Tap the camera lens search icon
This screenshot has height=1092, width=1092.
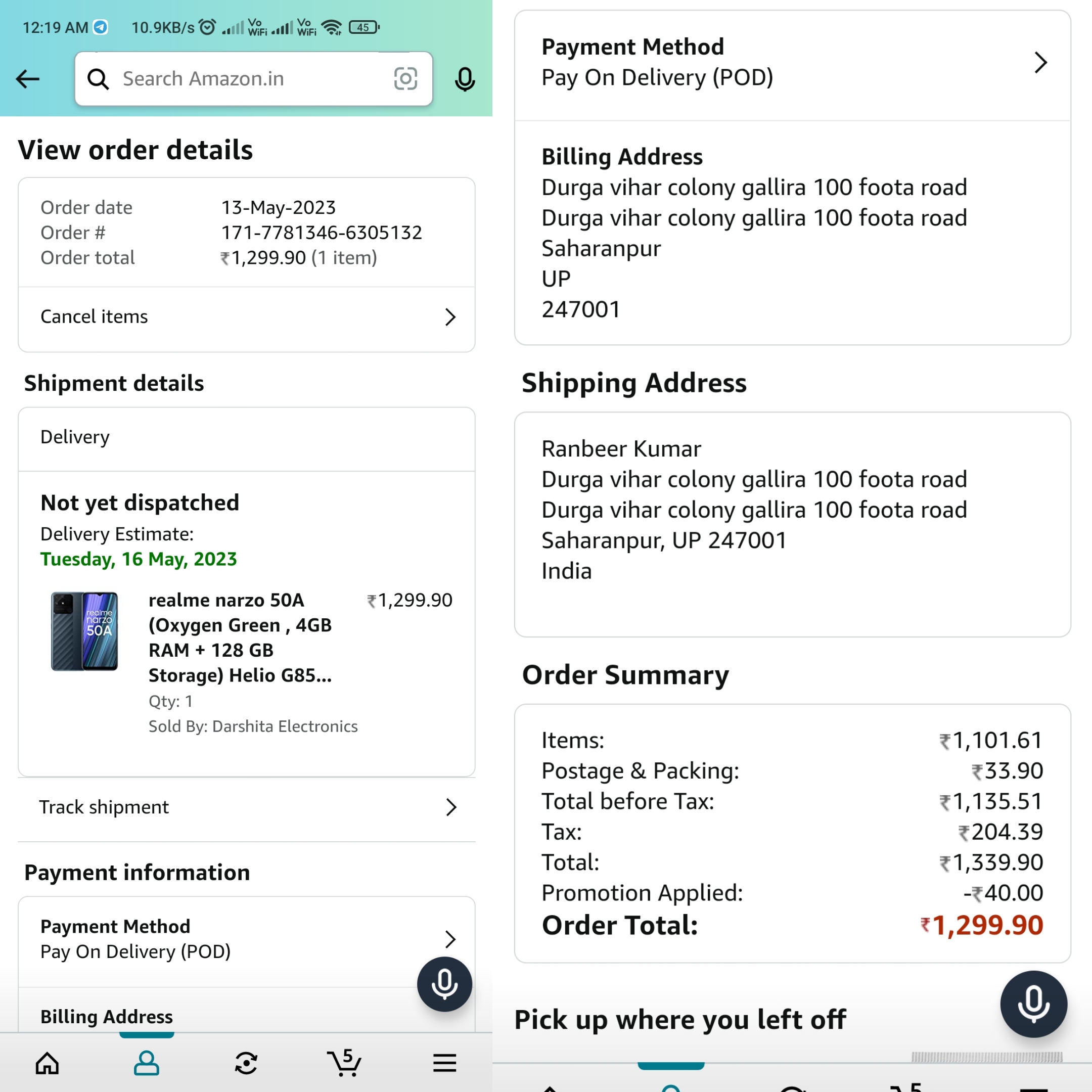point(405,79)
